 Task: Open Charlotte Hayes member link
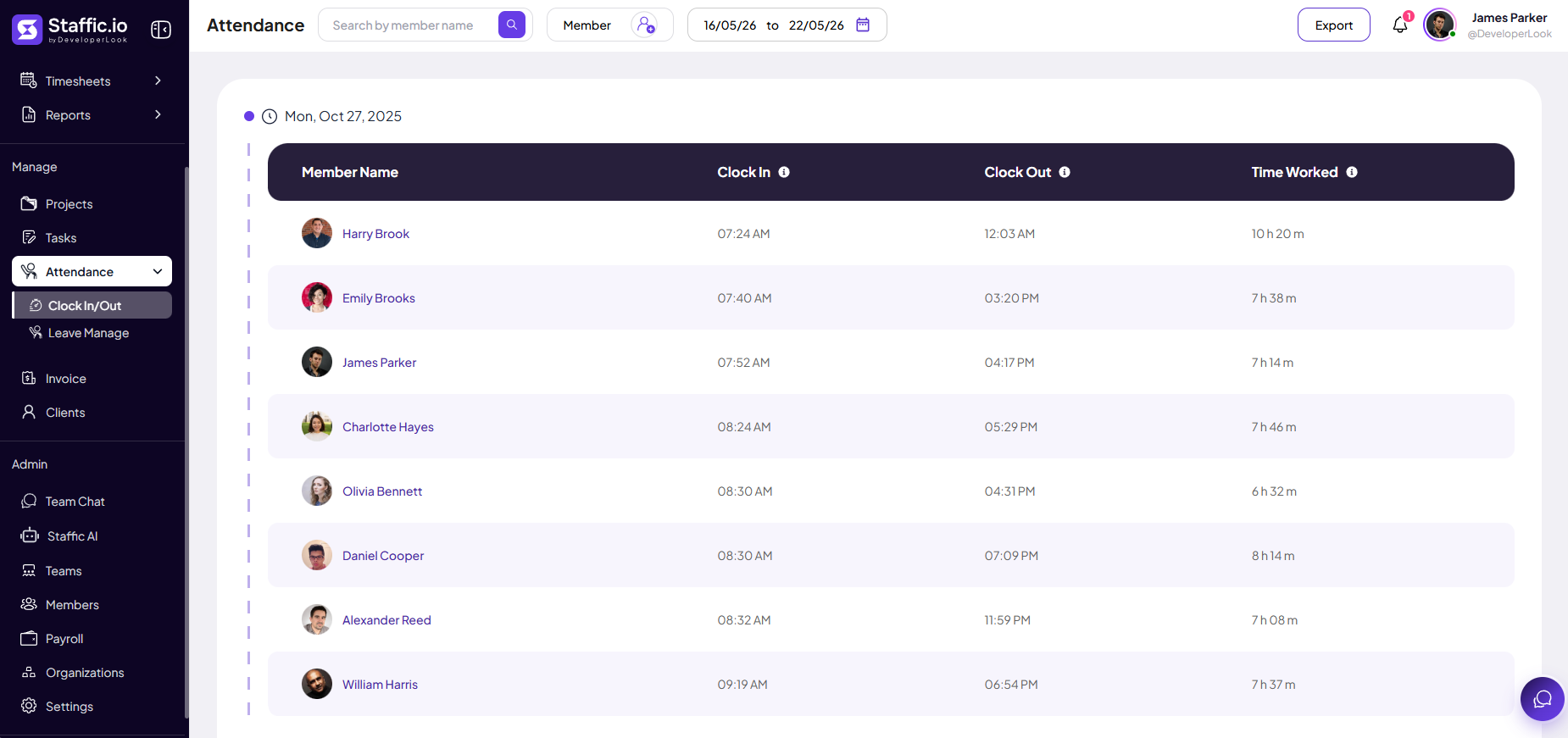pyautogui.click(x=387, y=427)
